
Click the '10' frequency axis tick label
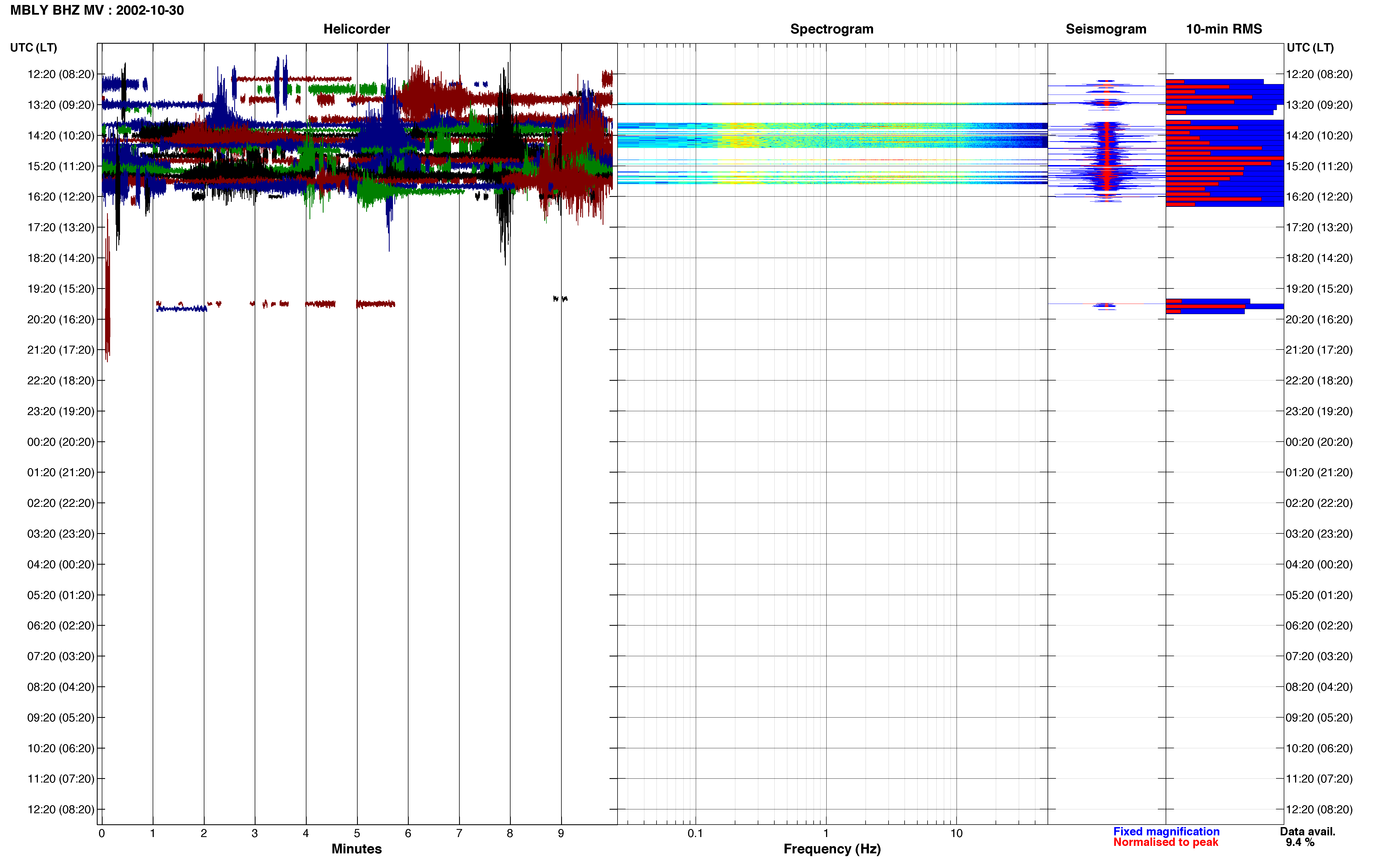point(956,833)
